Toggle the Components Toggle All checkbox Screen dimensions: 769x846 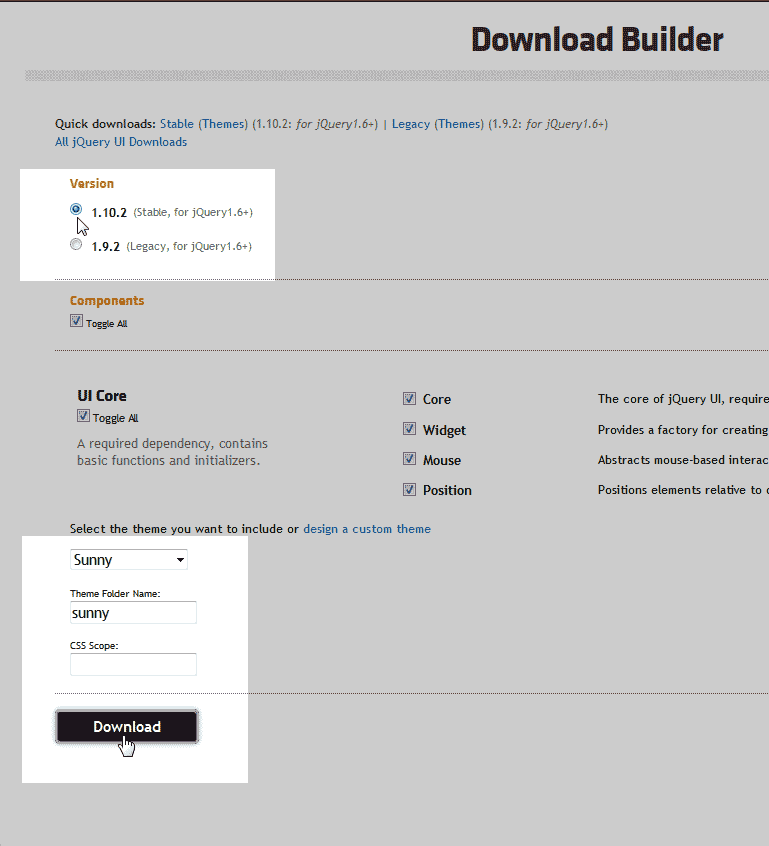(x=76, y=321)
